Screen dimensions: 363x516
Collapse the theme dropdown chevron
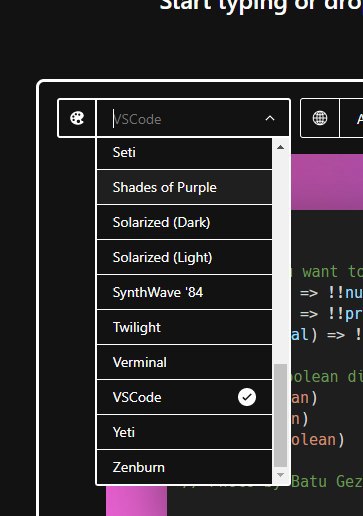pyautogui.click(x=270, y=118)
